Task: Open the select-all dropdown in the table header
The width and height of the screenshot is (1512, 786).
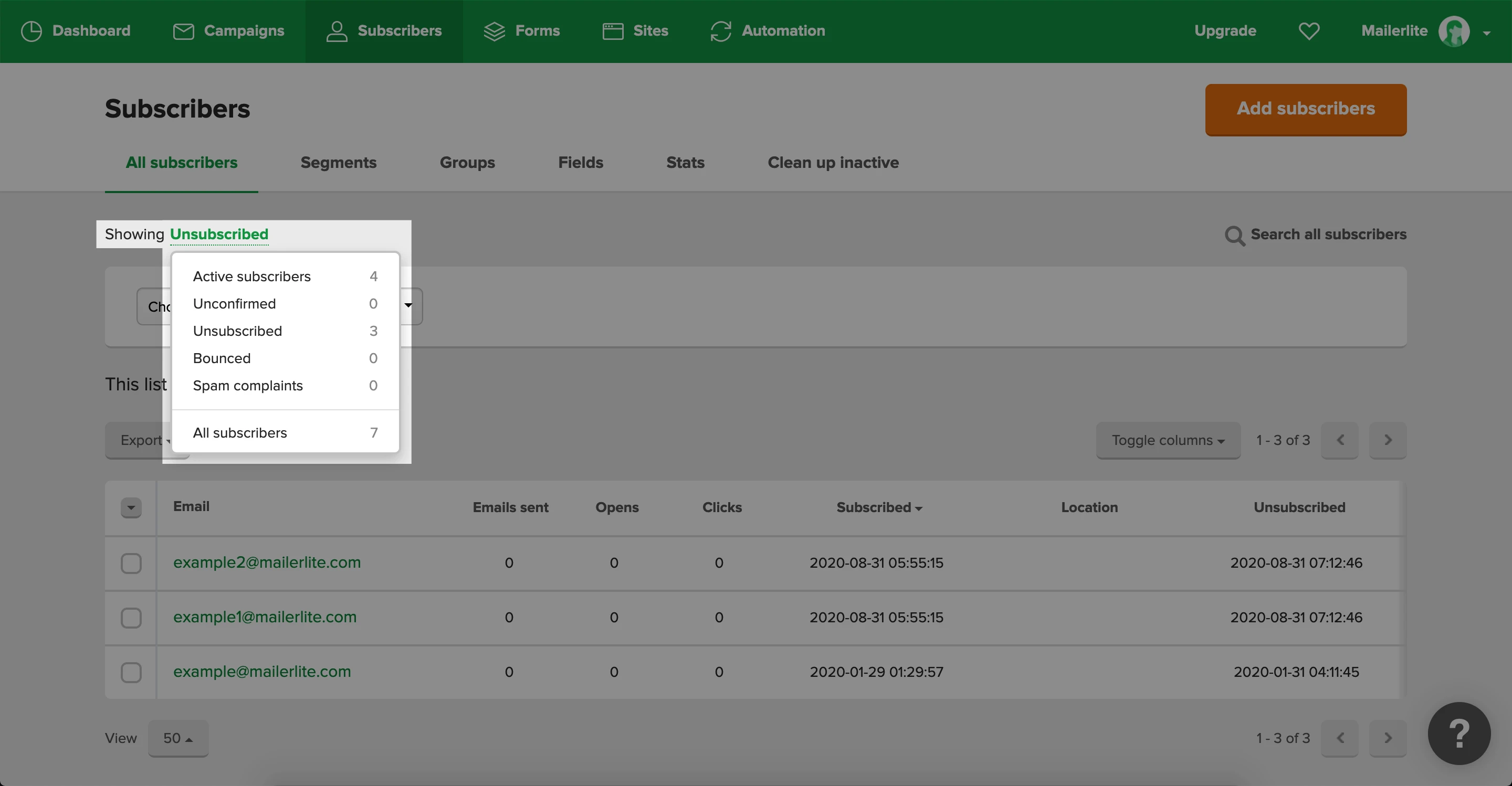Action: 131,507
